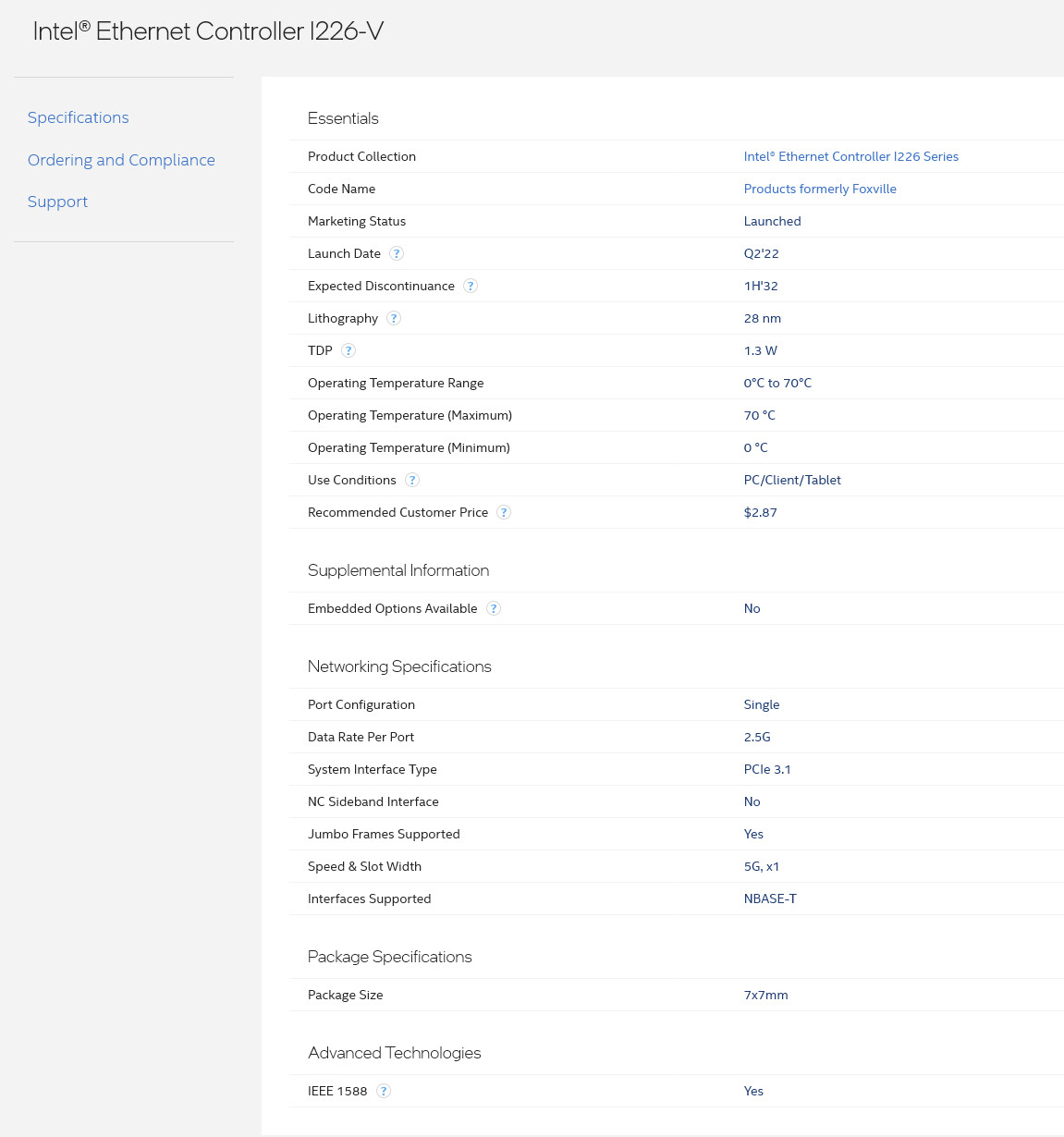Open Ordering and Compliance sidebar section
This screenshot has width=1064, height=1137.
[121, 160]
